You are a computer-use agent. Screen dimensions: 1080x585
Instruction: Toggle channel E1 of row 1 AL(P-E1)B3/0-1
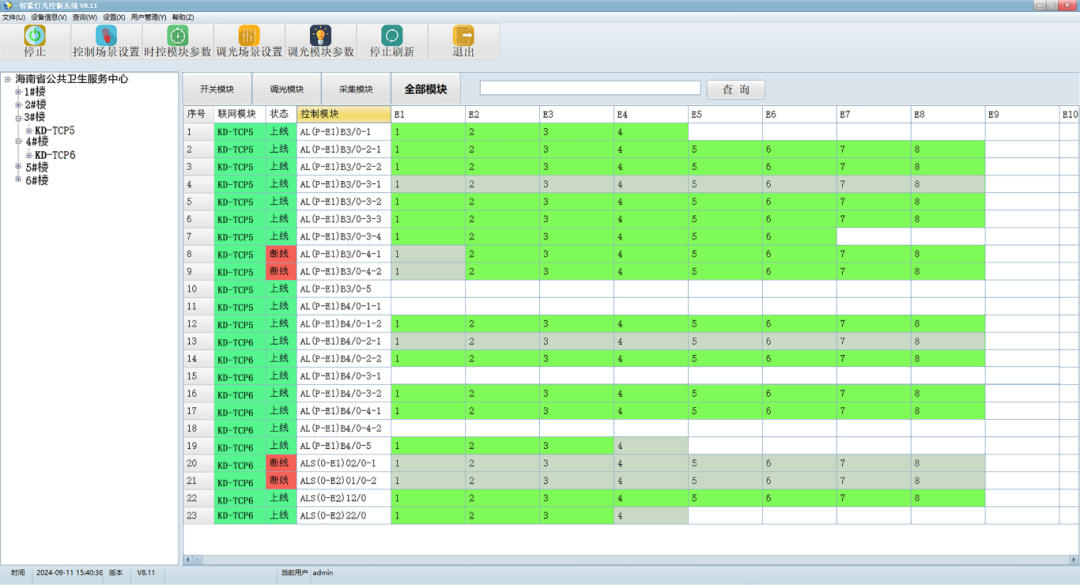pos(427,132)
